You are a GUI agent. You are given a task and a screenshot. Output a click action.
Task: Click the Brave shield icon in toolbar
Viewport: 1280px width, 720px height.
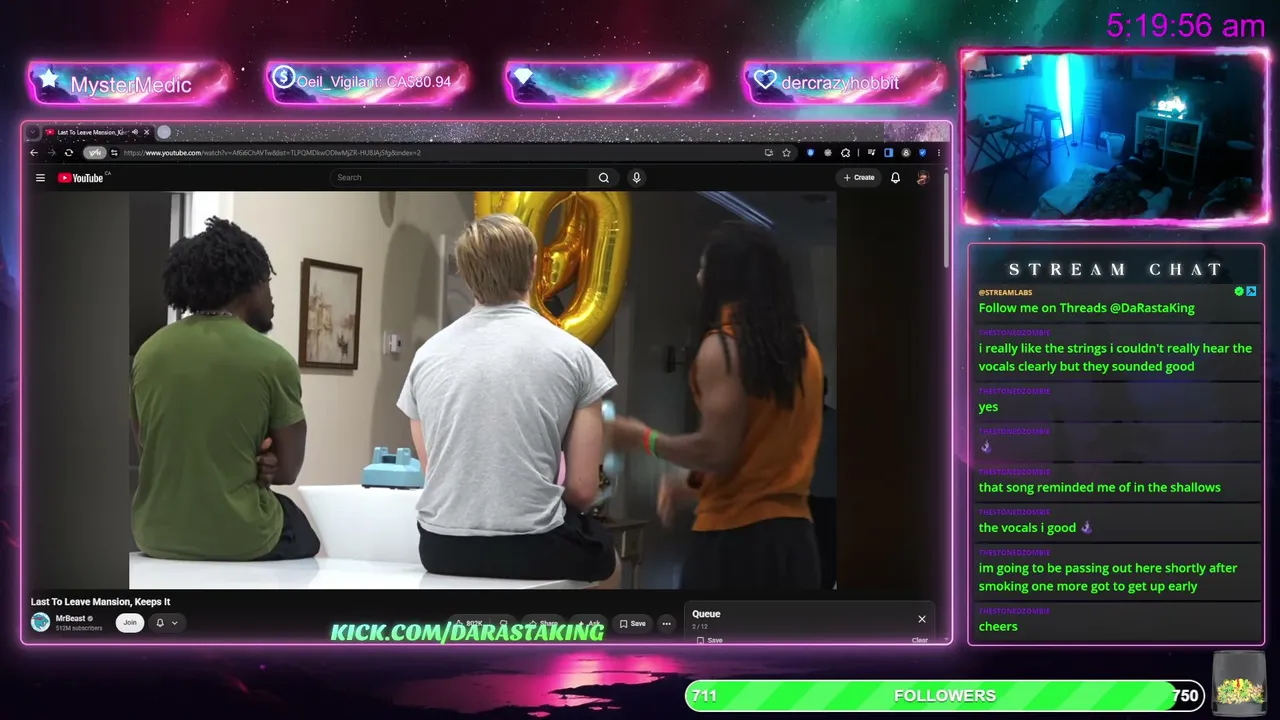810,153
